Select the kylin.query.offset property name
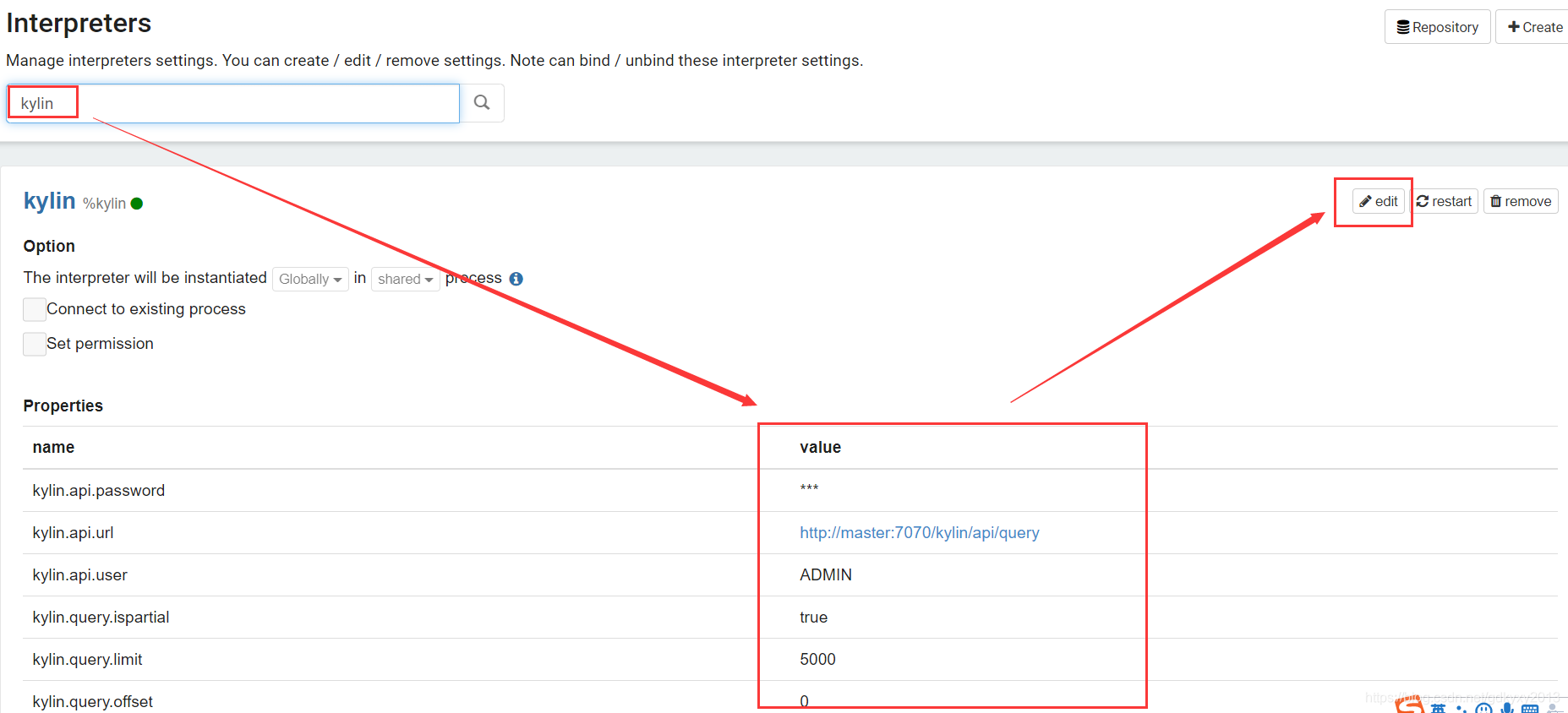Screen dimensions: 1568x713 pyautogui.click(x=93, y=702)
